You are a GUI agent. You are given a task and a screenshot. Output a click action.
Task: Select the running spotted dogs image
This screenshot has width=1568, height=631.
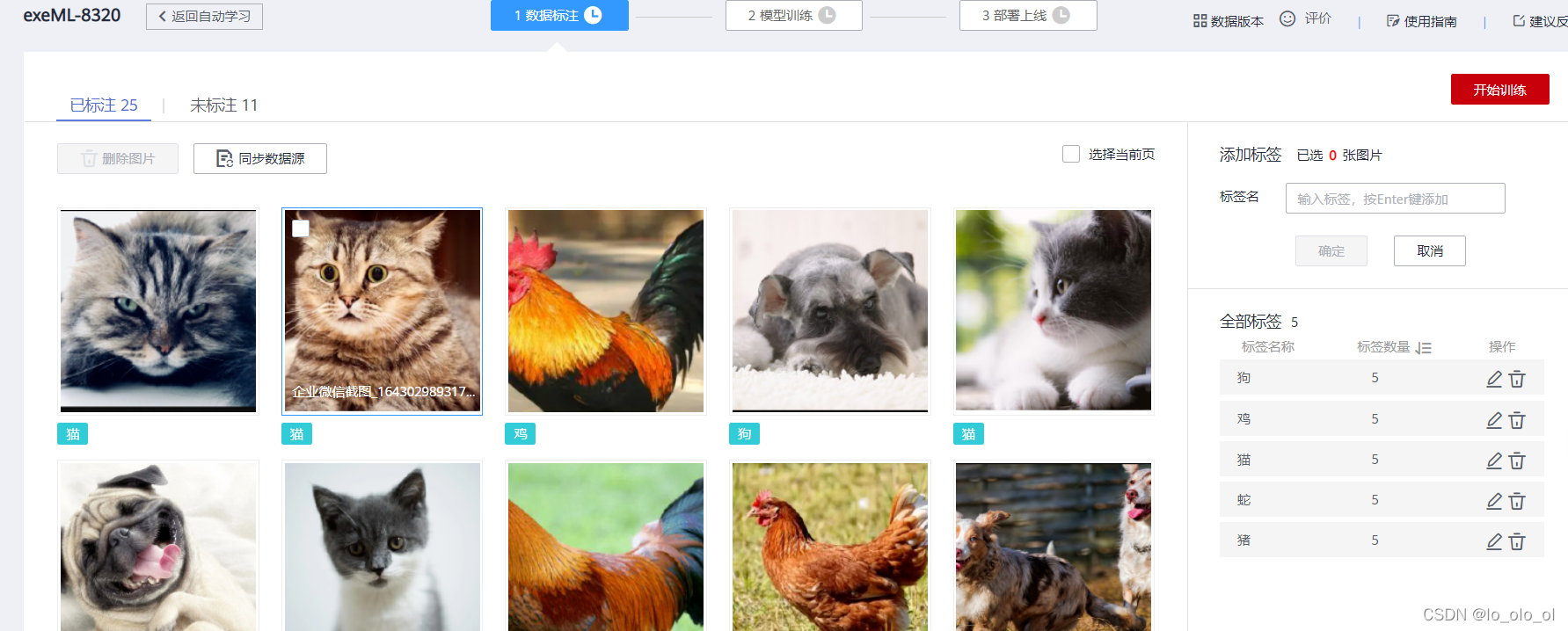[x=1054, y=546]
